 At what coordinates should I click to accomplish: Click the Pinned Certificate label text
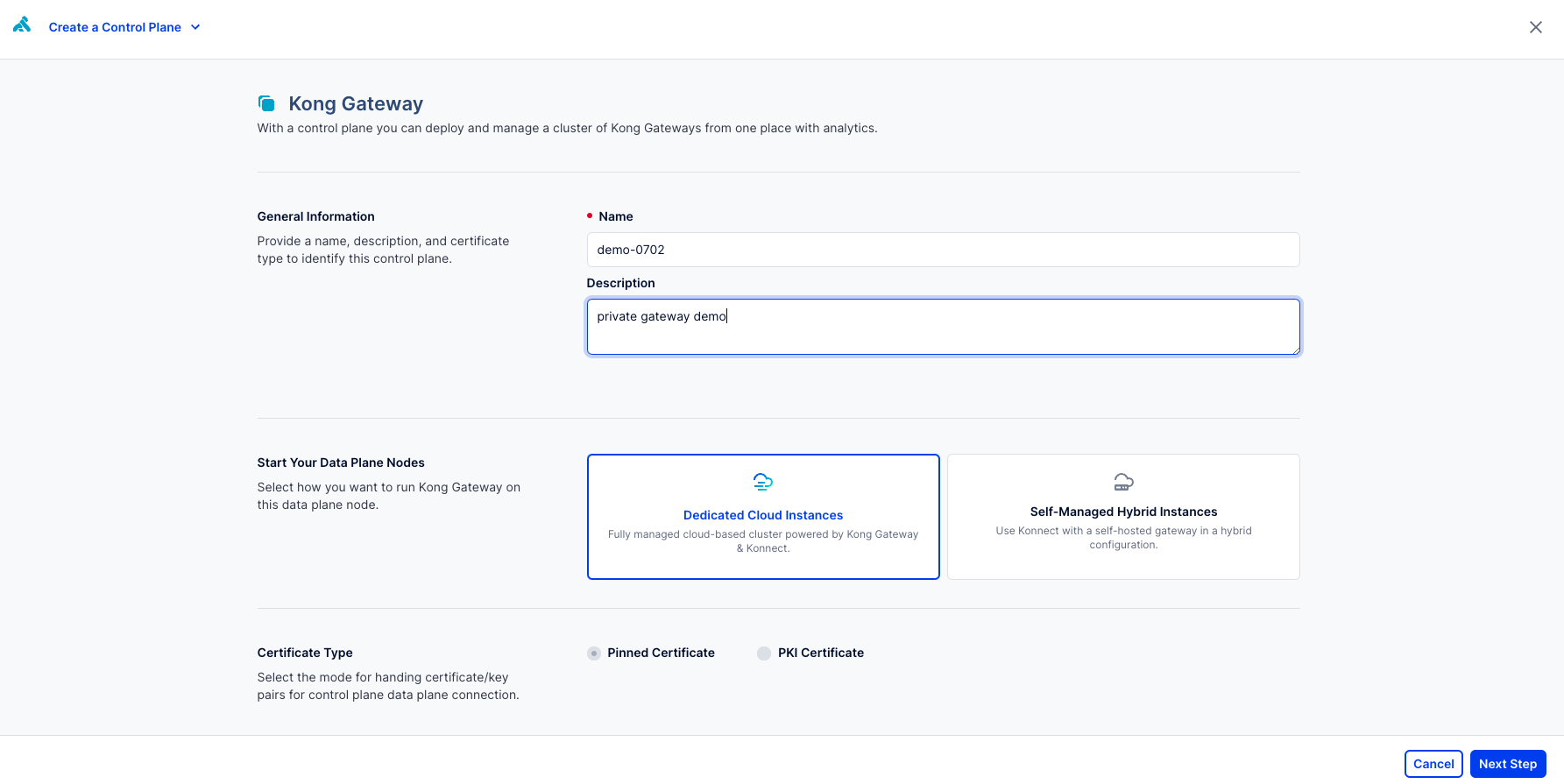point(661,653)
